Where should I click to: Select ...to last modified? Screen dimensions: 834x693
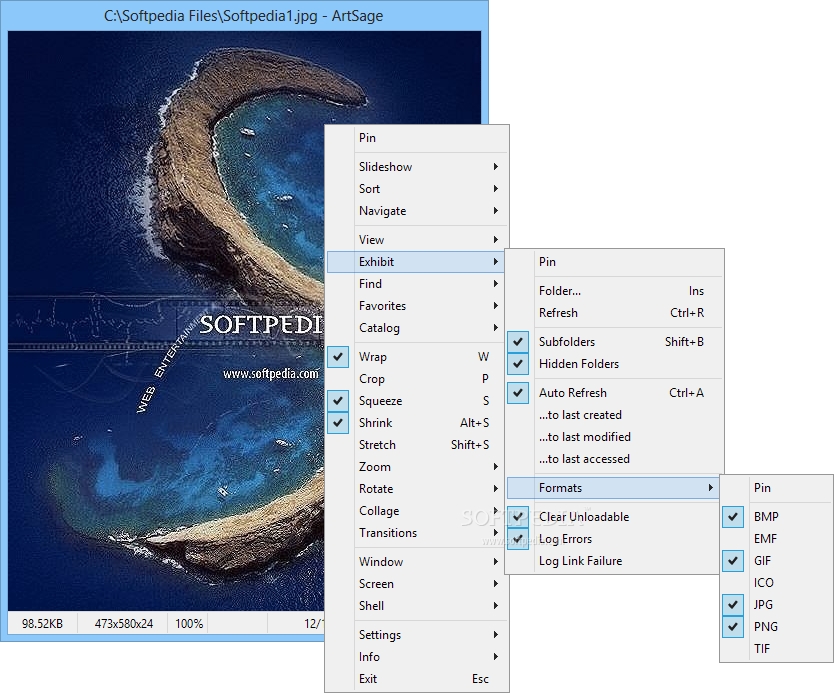click(x=614, y=437)
